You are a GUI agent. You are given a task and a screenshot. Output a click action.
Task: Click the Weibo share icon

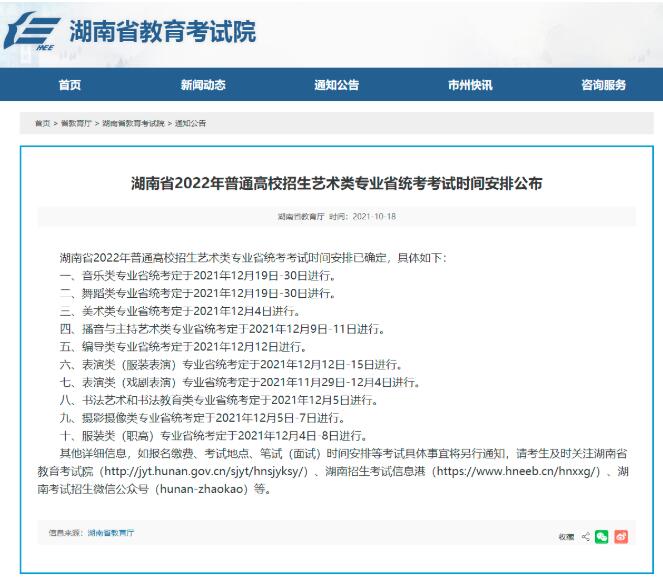[621, 537]
